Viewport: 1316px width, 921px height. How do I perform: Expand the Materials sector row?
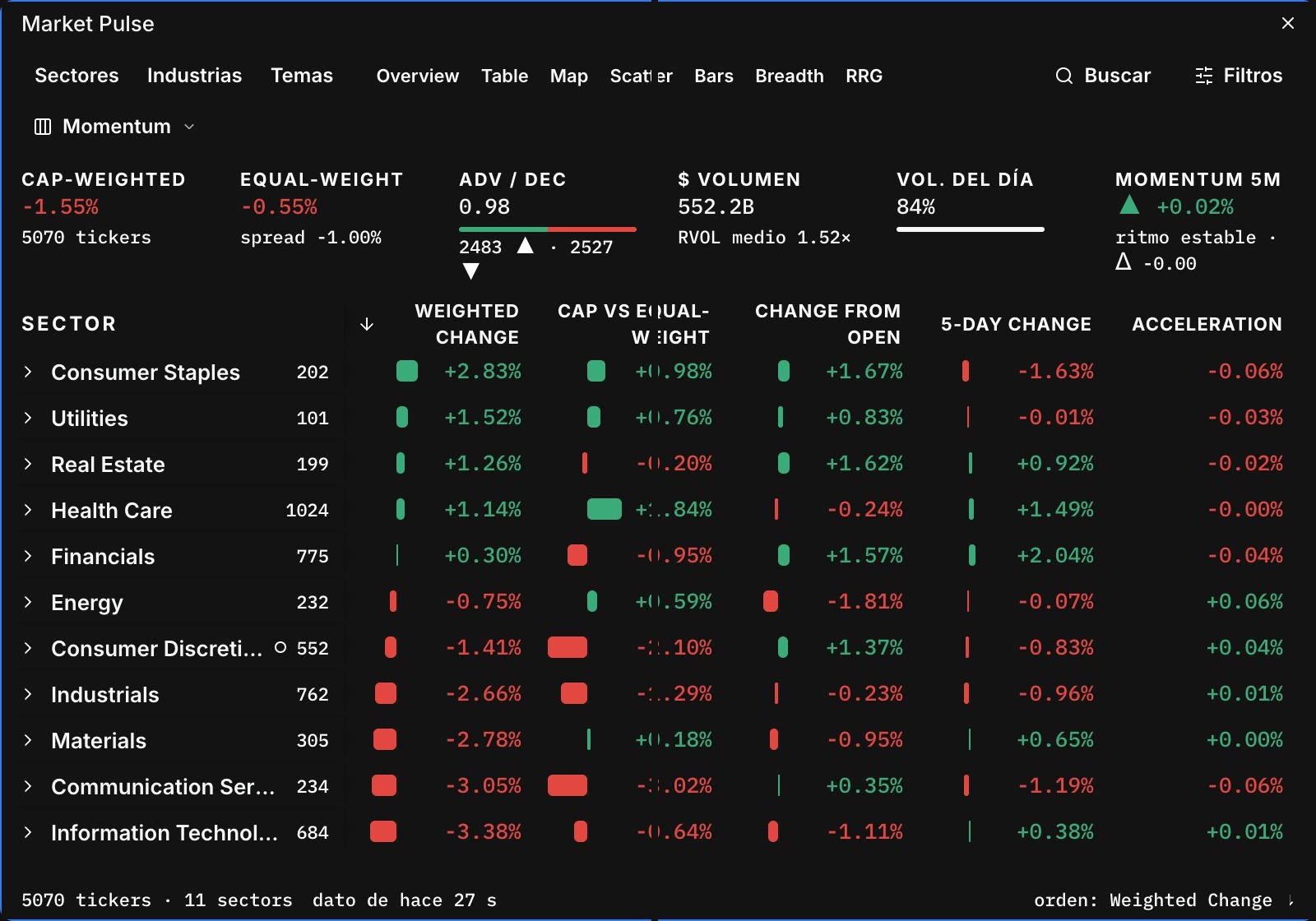pos(28,740)
